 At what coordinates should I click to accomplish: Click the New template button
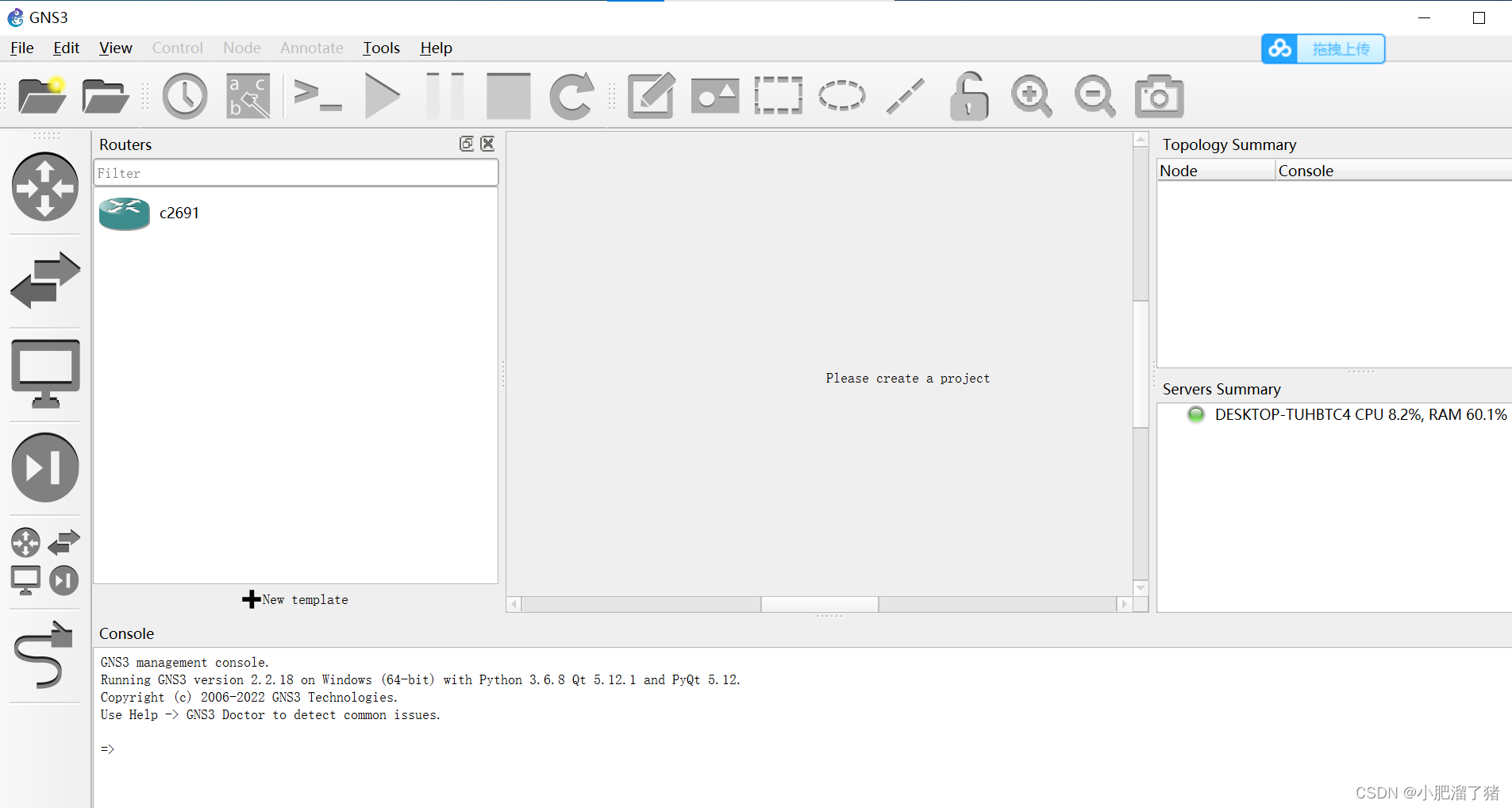pyautogui.click(x=295, y=600)
